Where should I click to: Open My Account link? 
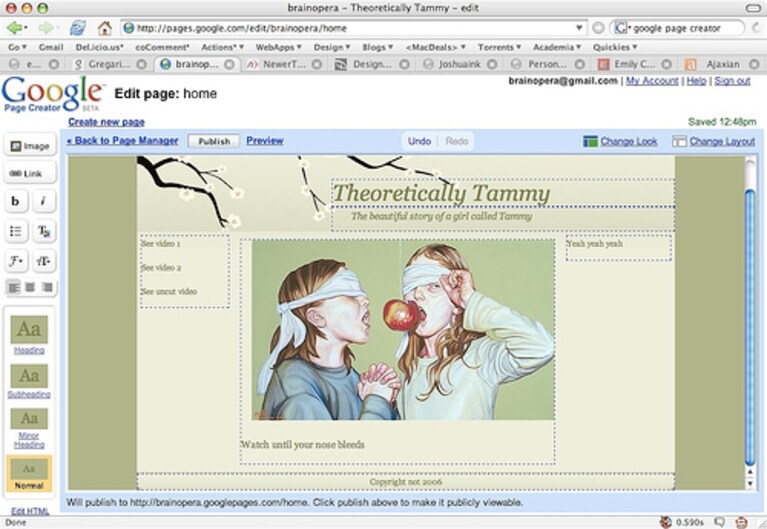[652, 81]
